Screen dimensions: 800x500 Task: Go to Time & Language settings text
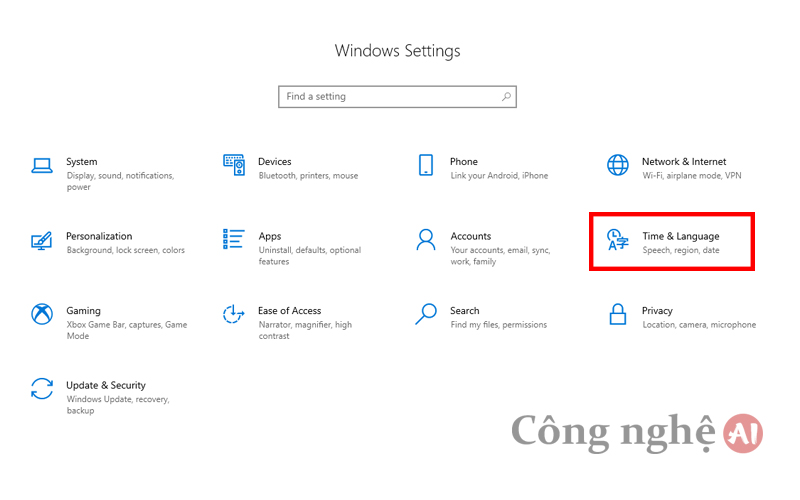tap(681, 236)
